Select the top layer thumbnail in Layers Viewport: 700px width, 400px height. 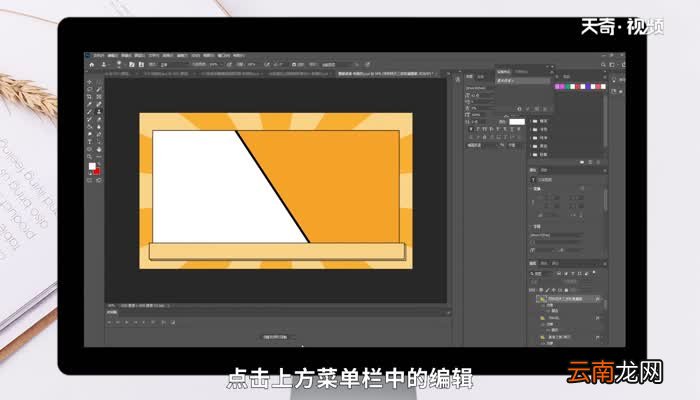click(x=542, y=299)
